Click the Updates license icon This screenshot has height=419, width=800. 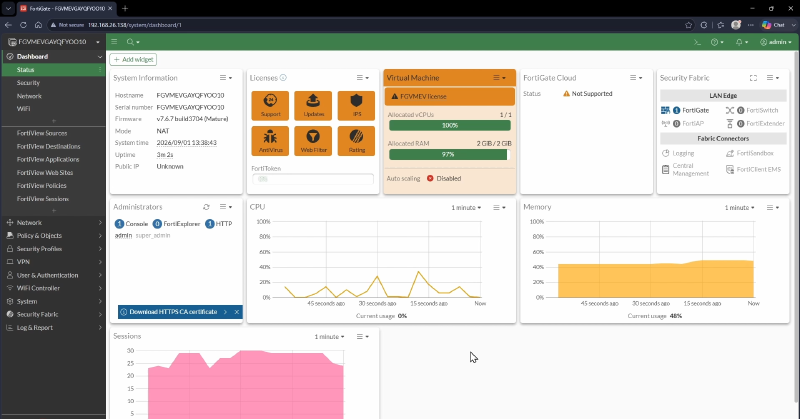click(x=313, y=106)
